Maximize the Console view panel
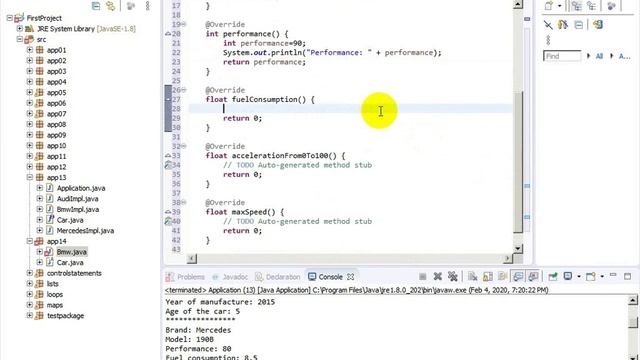640x360 pixels. click(627, 277)
